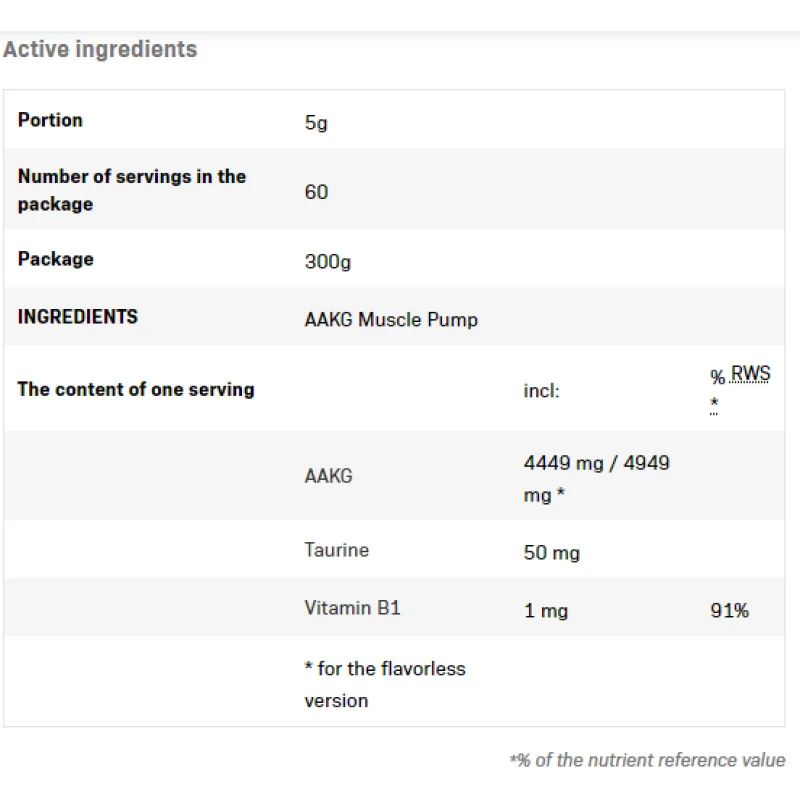
Task: Select the Taurine ingredient name
Action: [336, 550]
